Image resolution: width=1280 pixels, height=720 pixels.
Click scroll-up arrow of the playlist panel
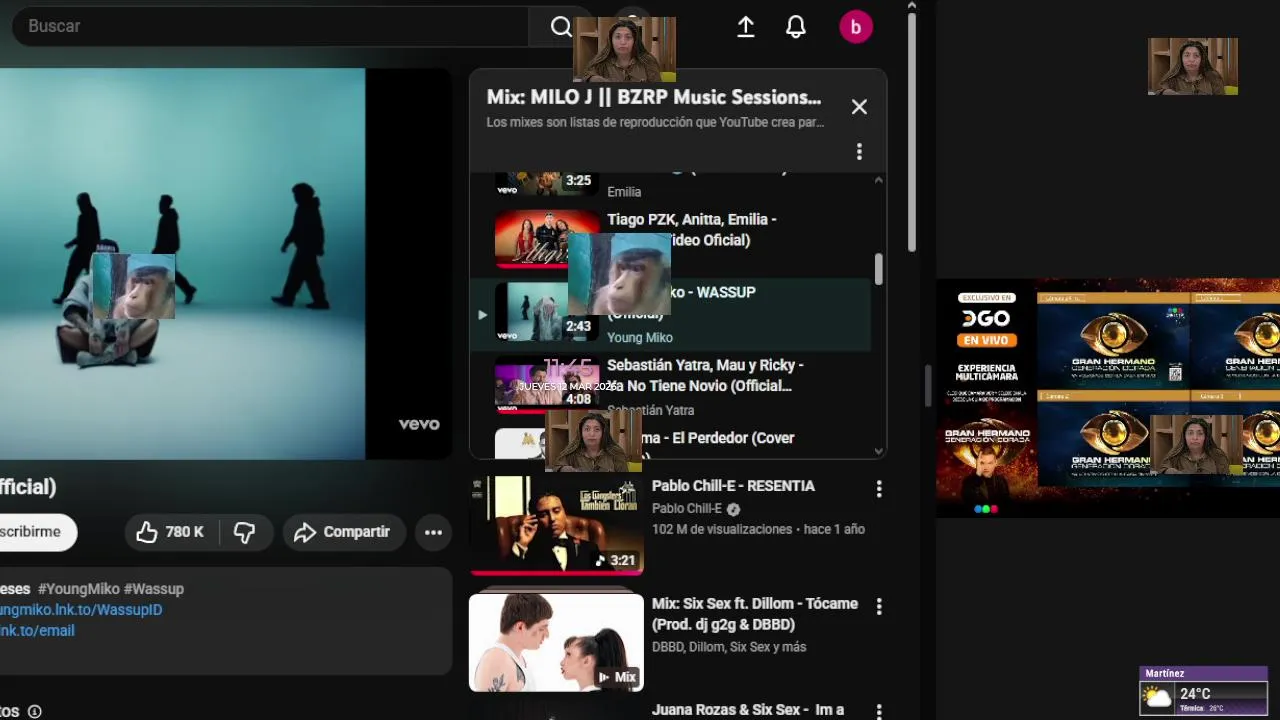(x=879, y=180)
